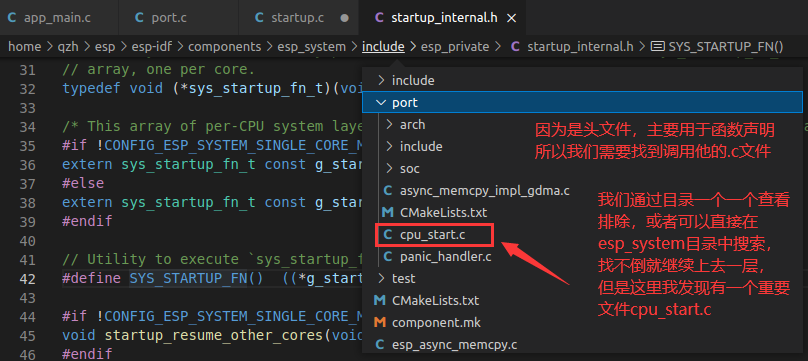
Task: Click the C icon of async_memcpy_impl_gdma.c
Action: (388, 191)
